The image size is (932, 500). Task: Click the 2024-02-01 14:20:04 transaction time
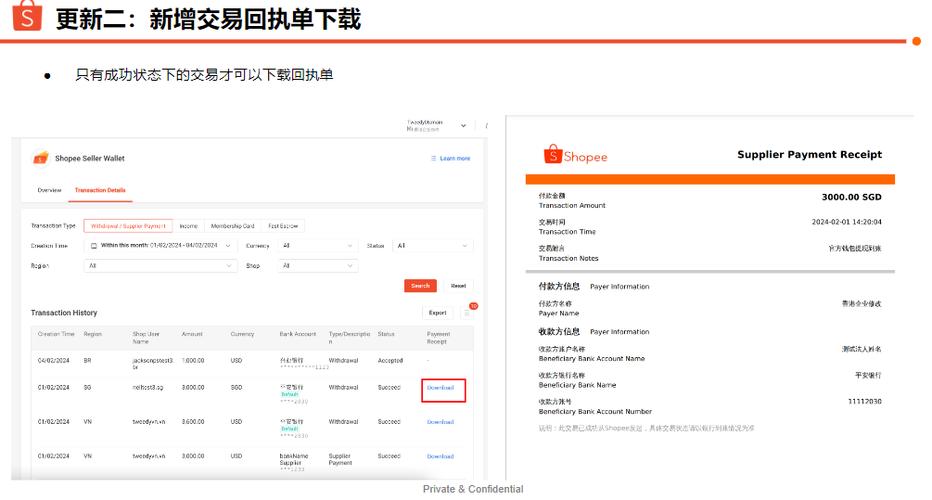click(846, 222)
